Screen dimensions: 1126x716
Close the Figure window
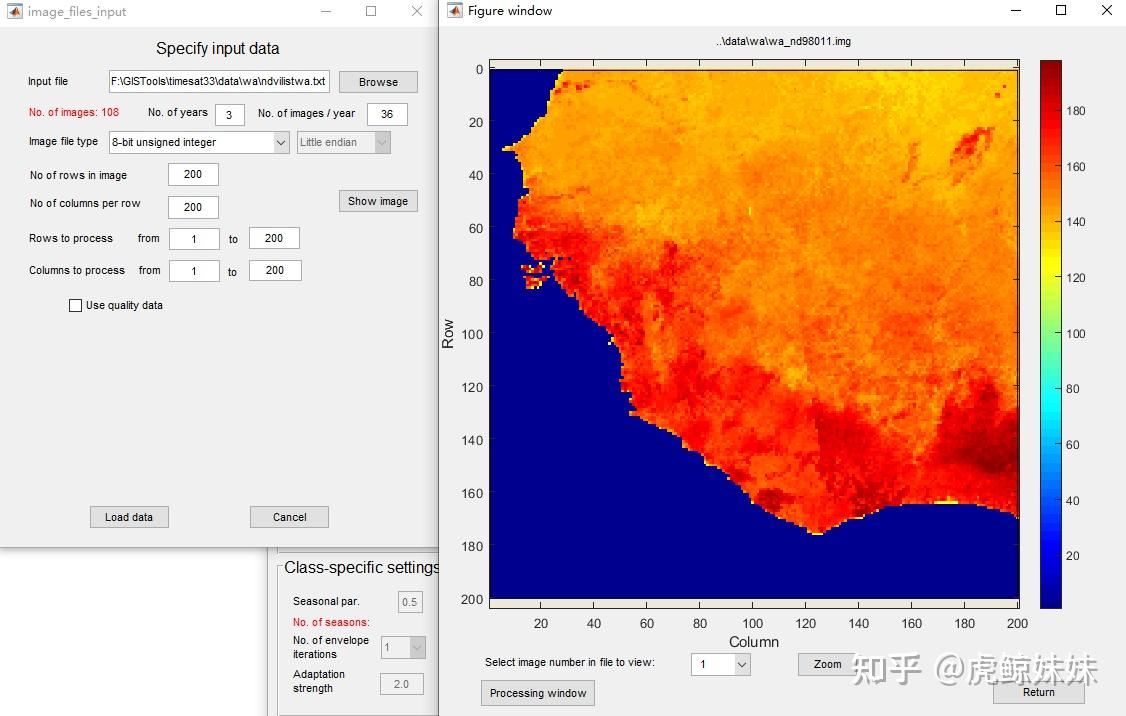1106,11
